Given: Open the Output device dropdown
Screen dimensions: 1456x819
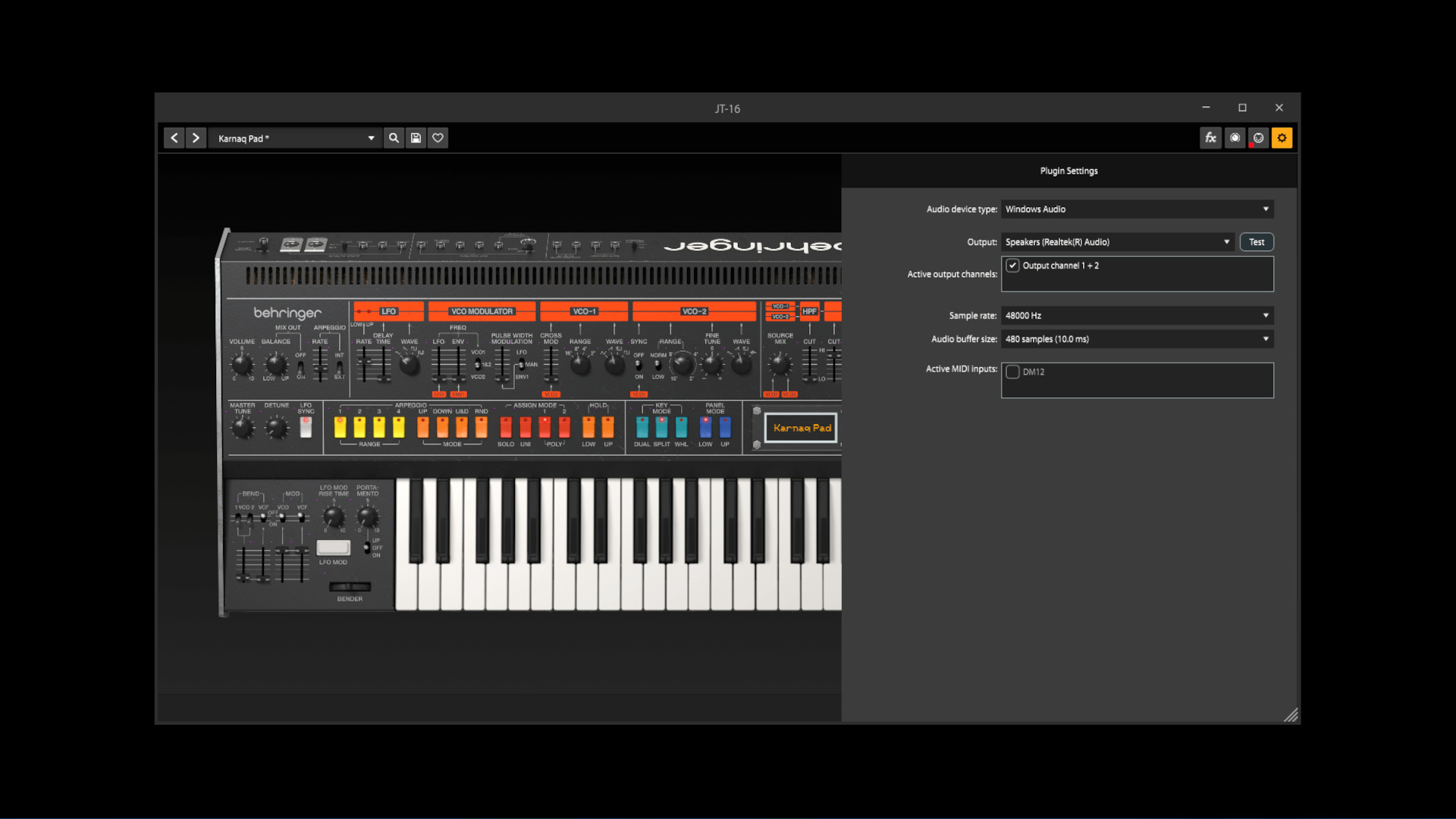Looking at the screenshot, I should click(1117, 242).
